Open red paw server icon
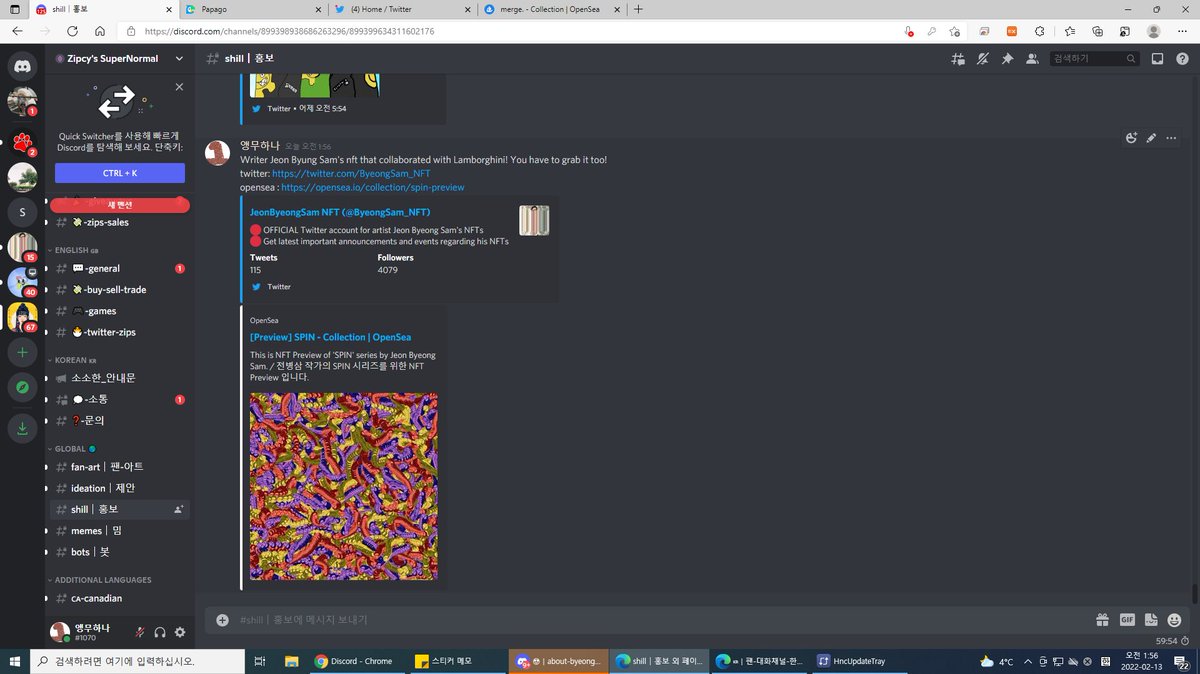 tap(22, 141)
